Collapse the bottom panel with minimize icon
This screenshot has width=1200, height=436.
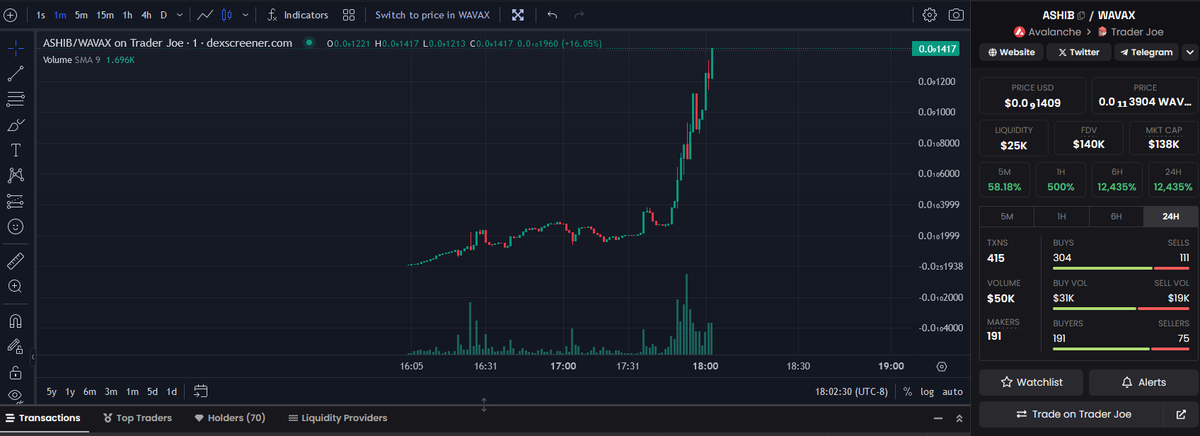938,418
